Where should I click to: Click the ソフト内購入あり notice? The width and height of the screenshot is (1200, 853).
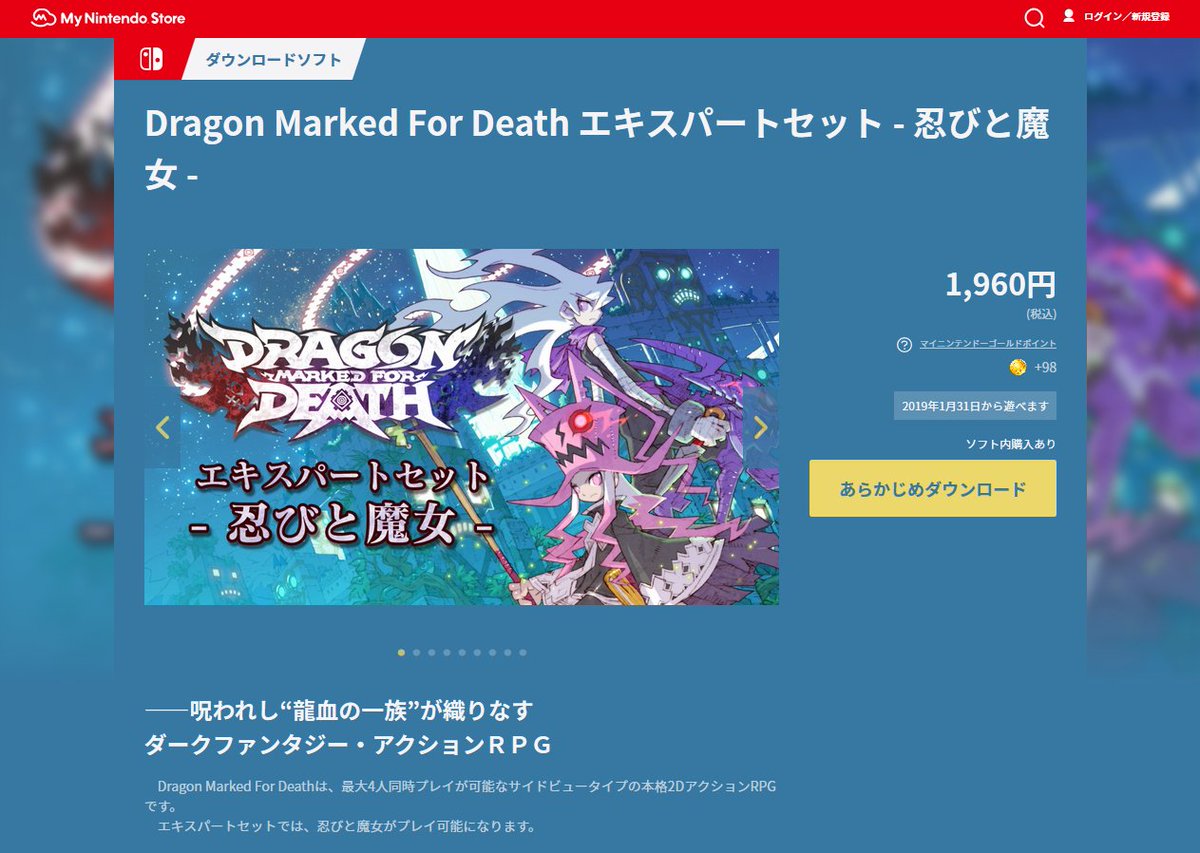tap(1010, 444)
